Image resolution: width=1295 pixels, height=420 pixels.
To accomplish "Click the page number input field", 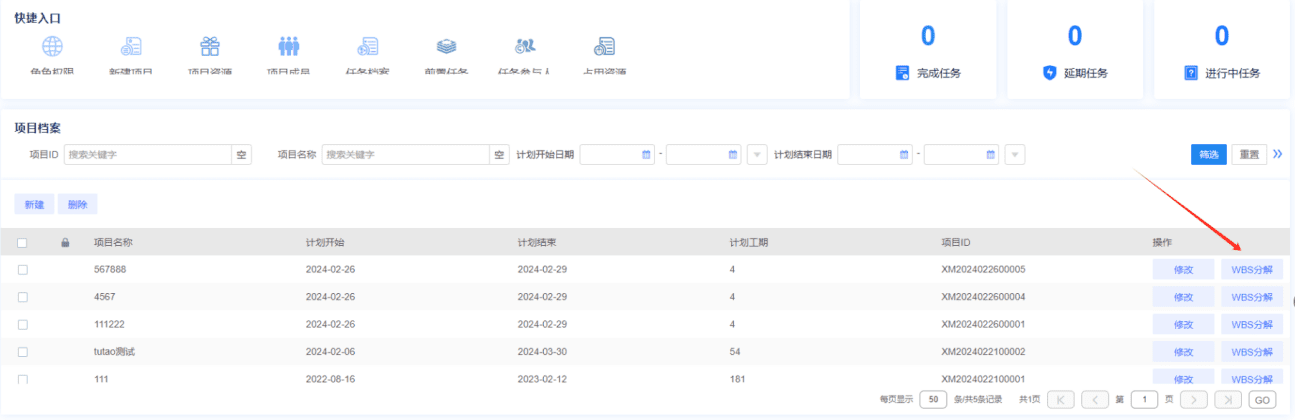I will tap(1143, 399).
